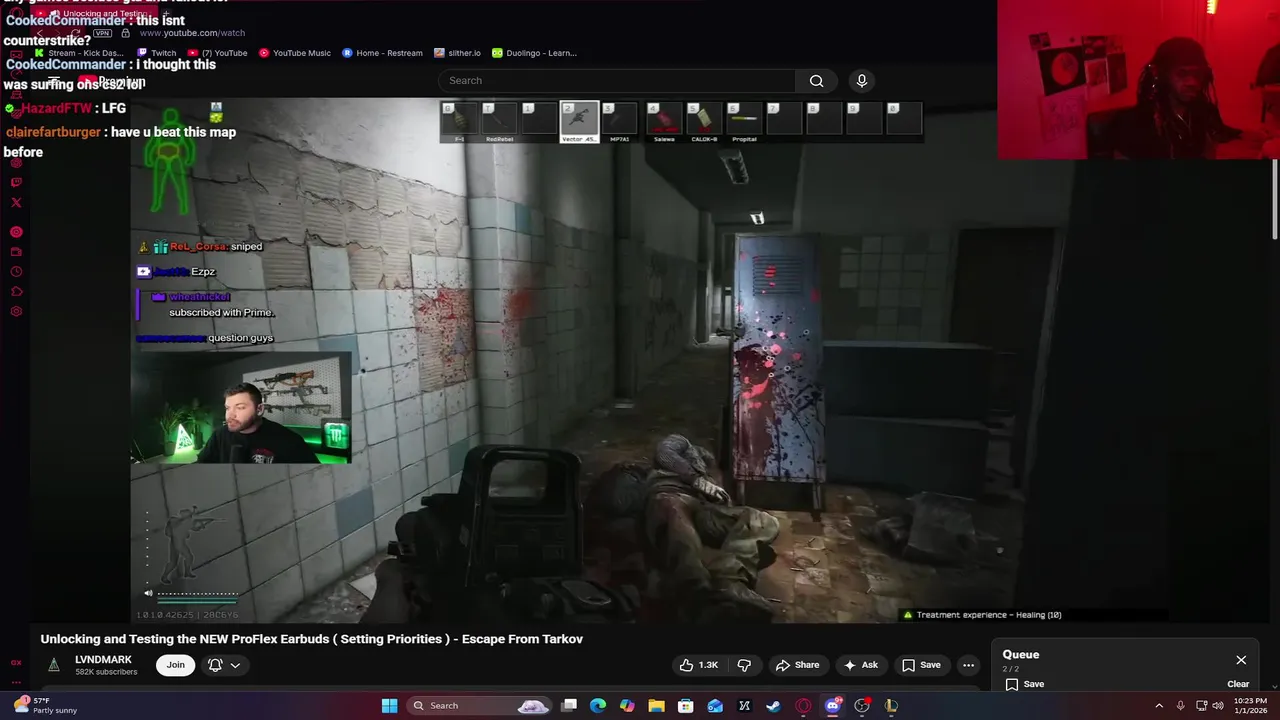Open History clock icon in Opera sidebar
The image size is (1280, 720).
(x=16, y=272)
